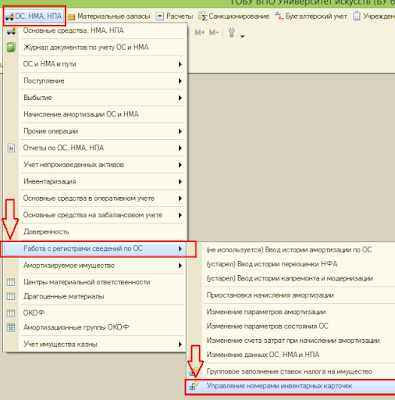
Task: Click icon beside Управление номерами инвентарных карточек
Action: (194, 386)
